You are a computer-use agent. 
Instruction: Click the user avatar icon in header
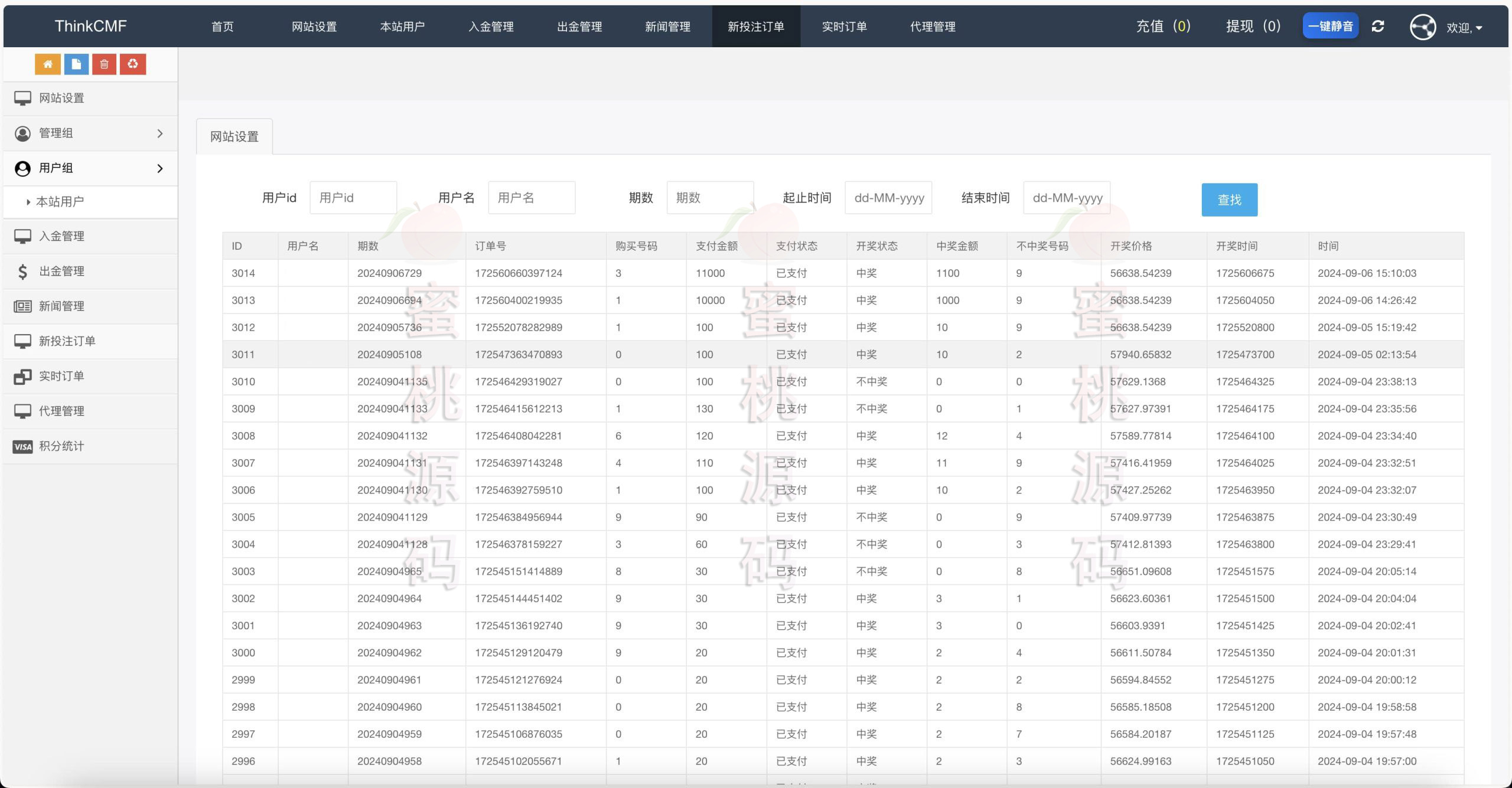click(x=1422, y=27)
